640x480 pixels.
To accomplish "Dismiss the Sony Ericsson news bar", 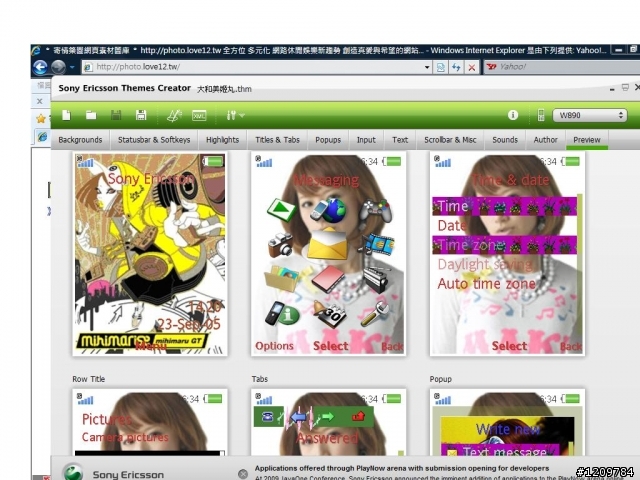I will point(243,473).
